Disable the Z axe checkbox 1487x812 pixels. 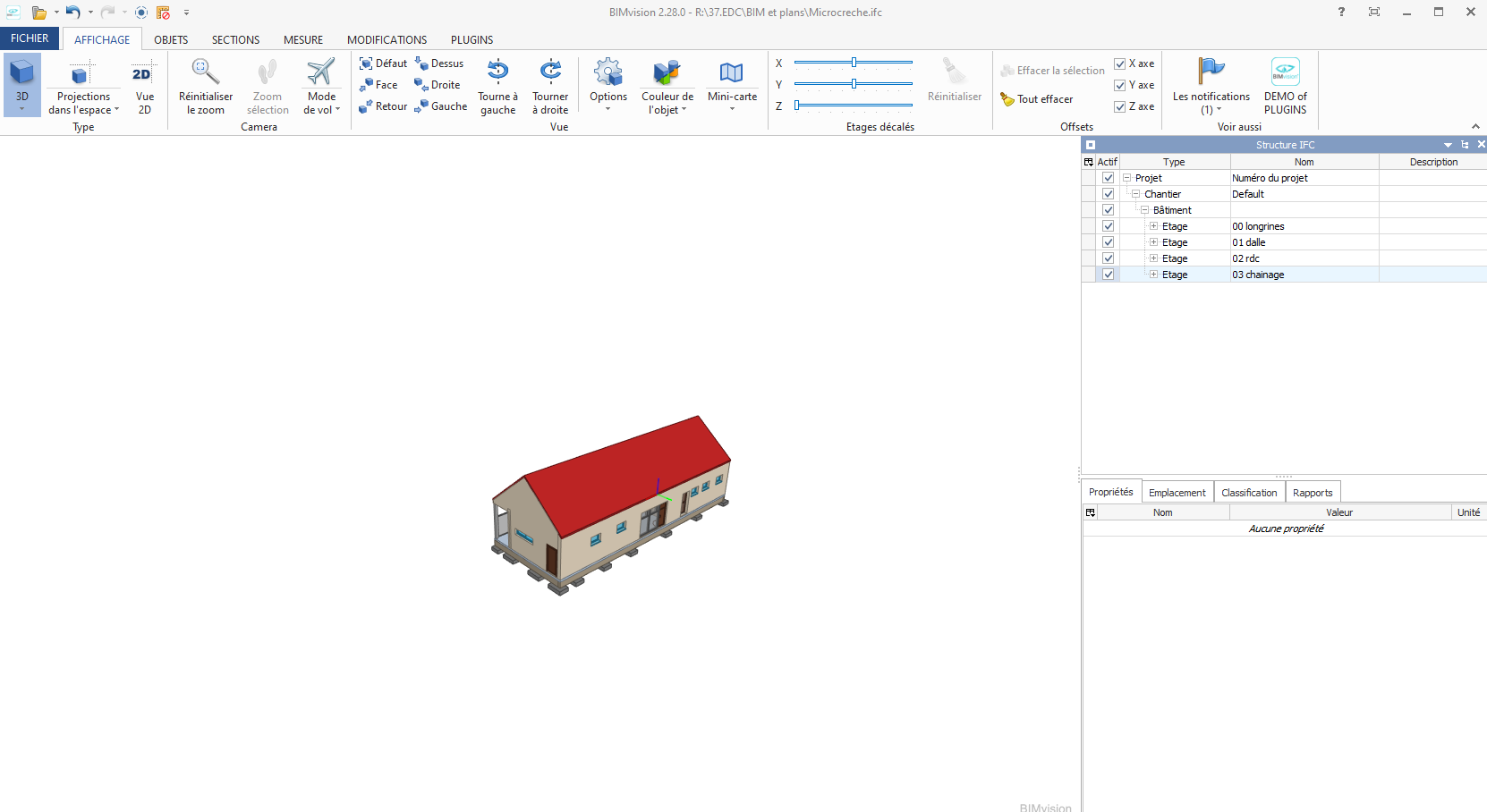pyautogui.click(x=1120, y=106)
